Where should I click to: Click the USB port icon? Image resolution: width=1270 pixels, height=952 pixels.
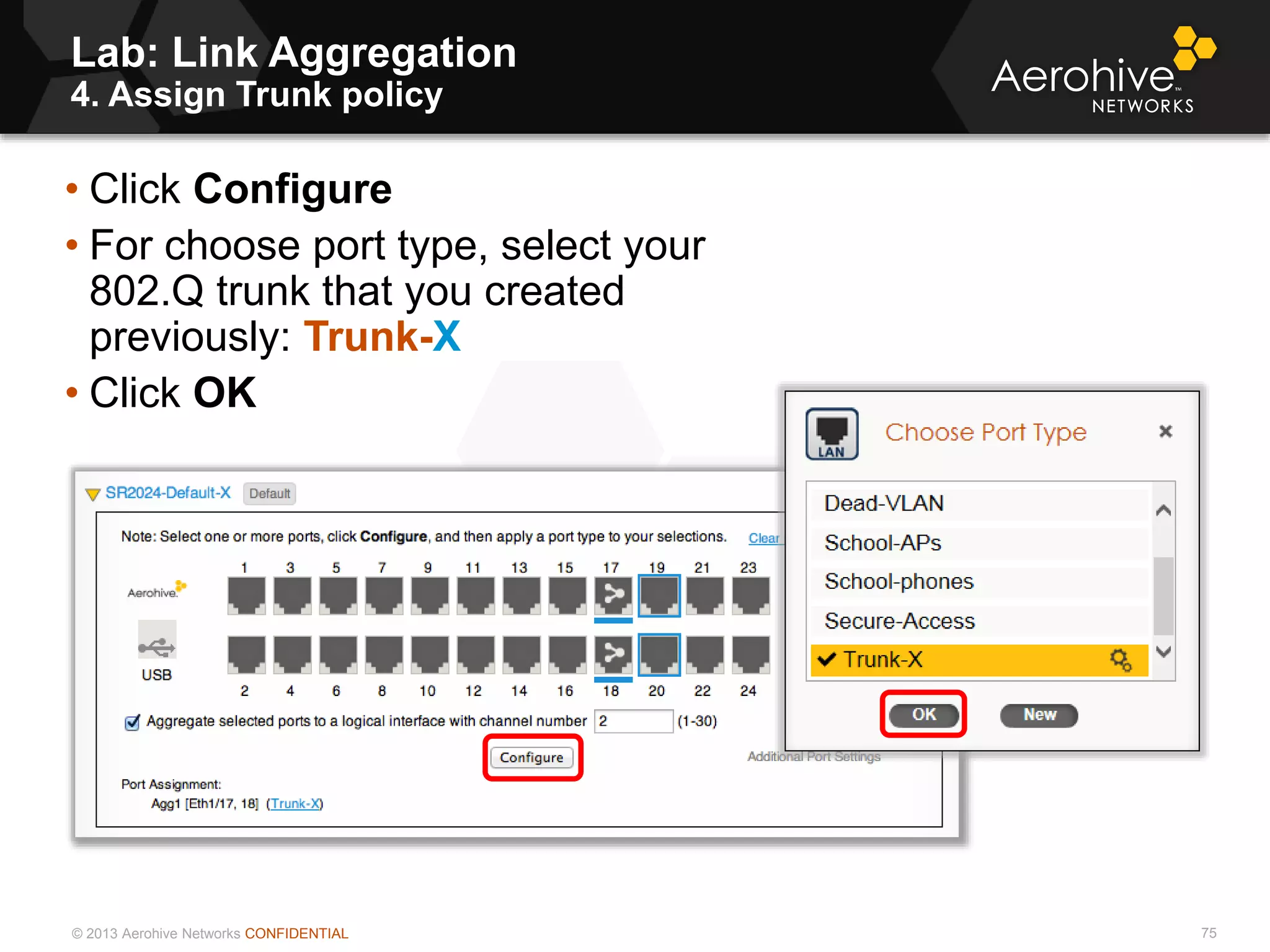pyautogui.click(x=157, y=640)
